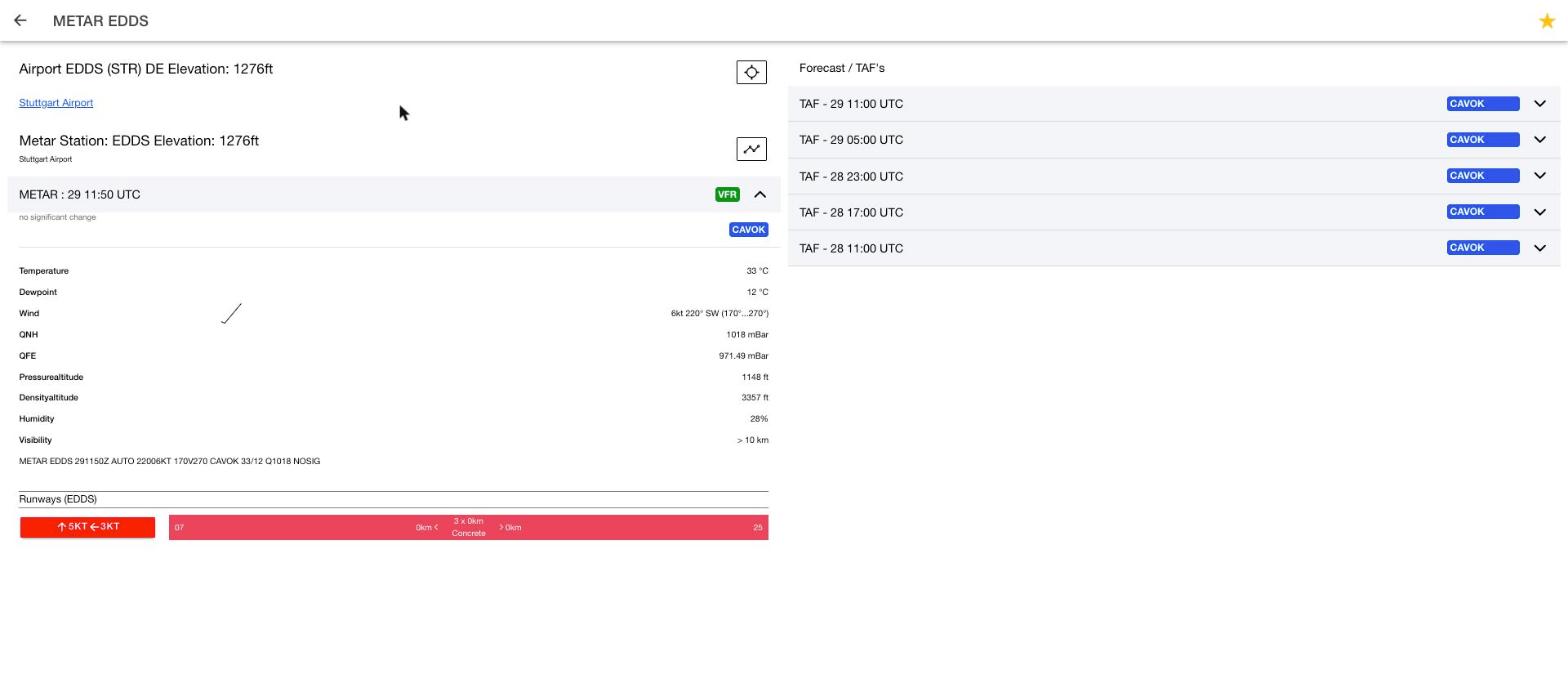Click the dewpoint value 12 °C

coord(757,292)
